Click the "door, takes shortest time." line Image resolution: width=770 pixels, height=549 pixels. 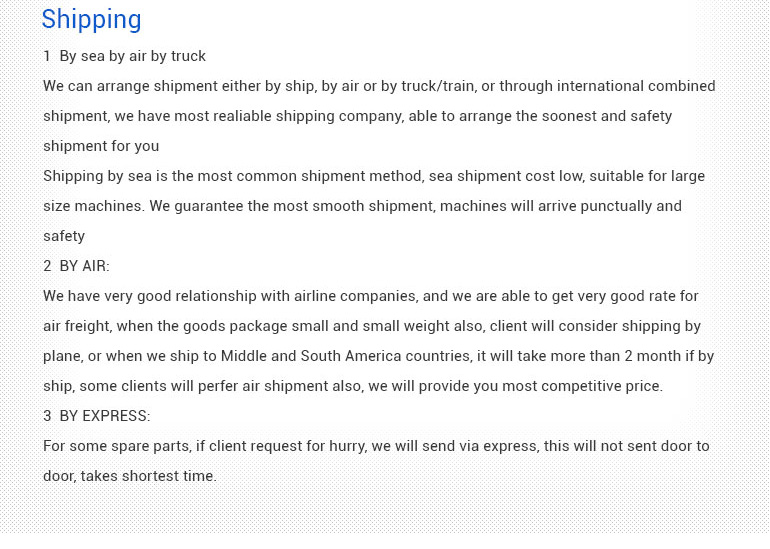(129, 476)
